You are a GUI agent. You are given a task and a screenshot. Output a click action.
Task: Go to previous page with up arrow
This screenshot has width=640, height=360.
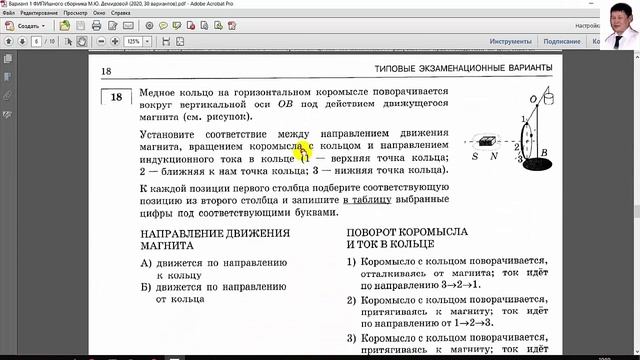pyautogui.click(x=9, y=41)
